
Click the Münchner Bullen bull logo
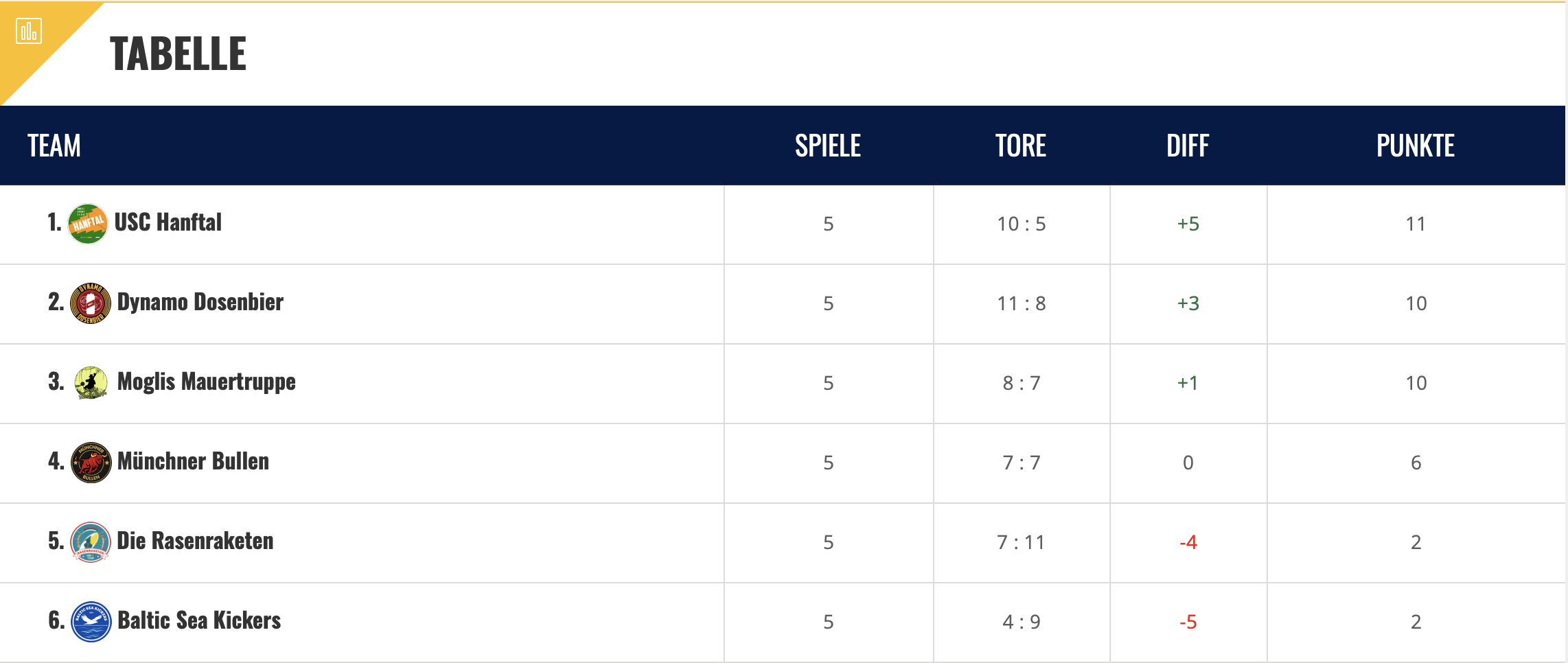click(91, 463)
